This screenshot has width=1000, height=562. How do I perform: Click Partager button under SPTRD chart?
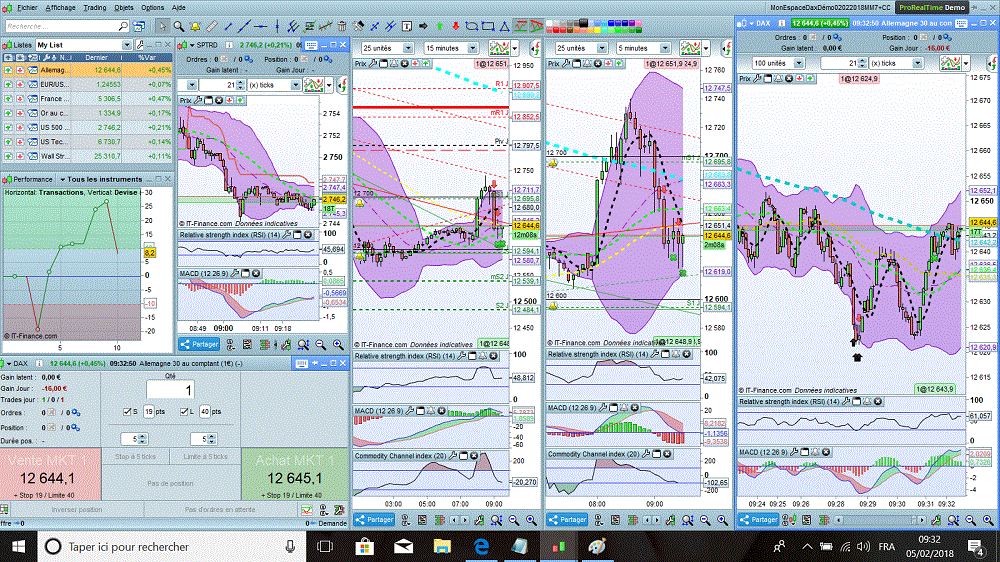point(199,344)
